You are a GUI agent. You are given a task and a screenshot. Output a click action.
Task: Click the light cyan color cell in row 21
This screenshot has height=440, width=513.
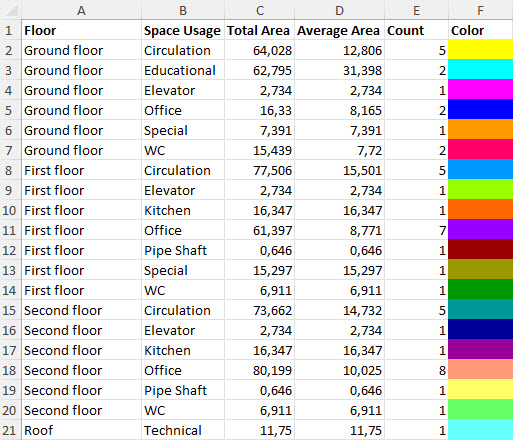coord(480,430)
